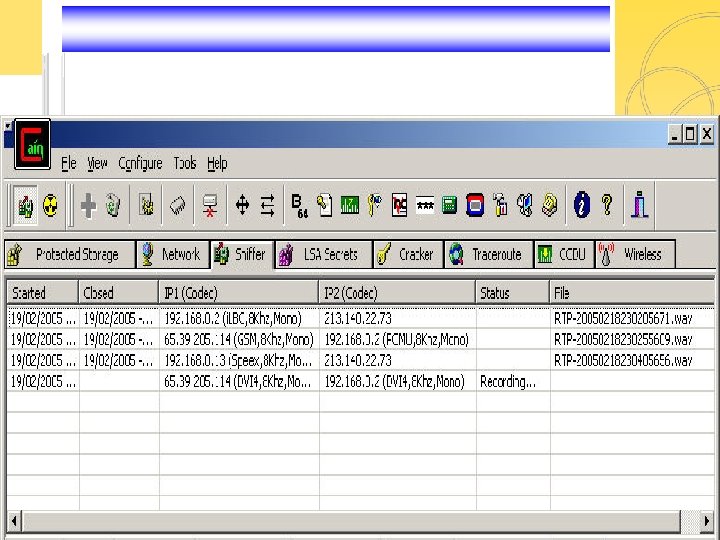Click the yellow padlock stack toolbar icon
Viewport: 720px width, 540px height.
pos(550,205)
